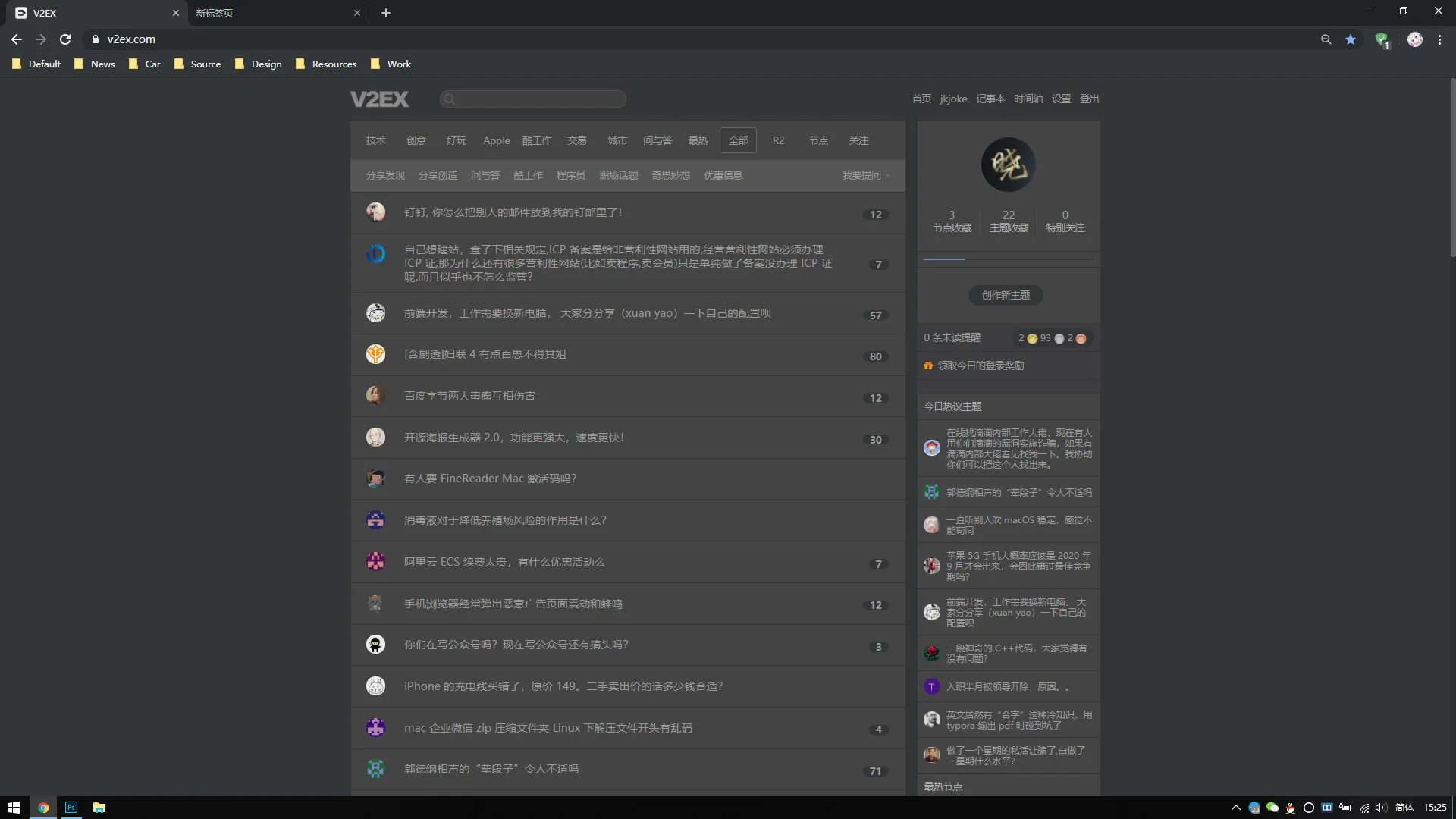Open the user profile avatar image

[1008, 165]
